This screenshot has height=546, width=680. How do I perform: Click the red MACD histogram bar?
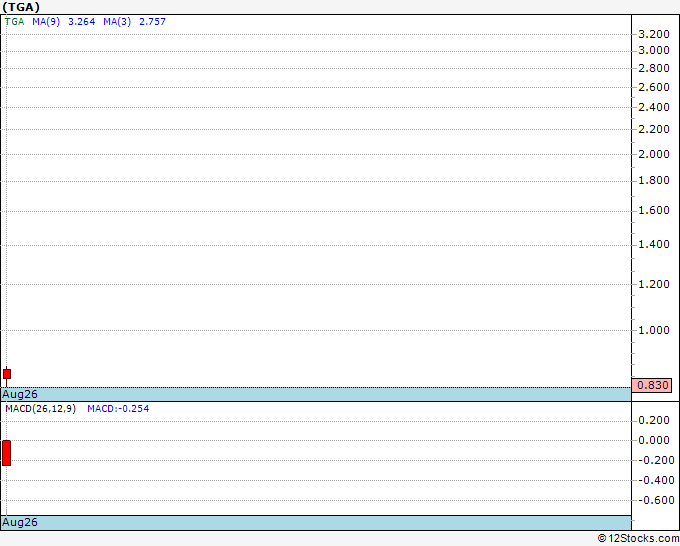[x=7, y=453]
